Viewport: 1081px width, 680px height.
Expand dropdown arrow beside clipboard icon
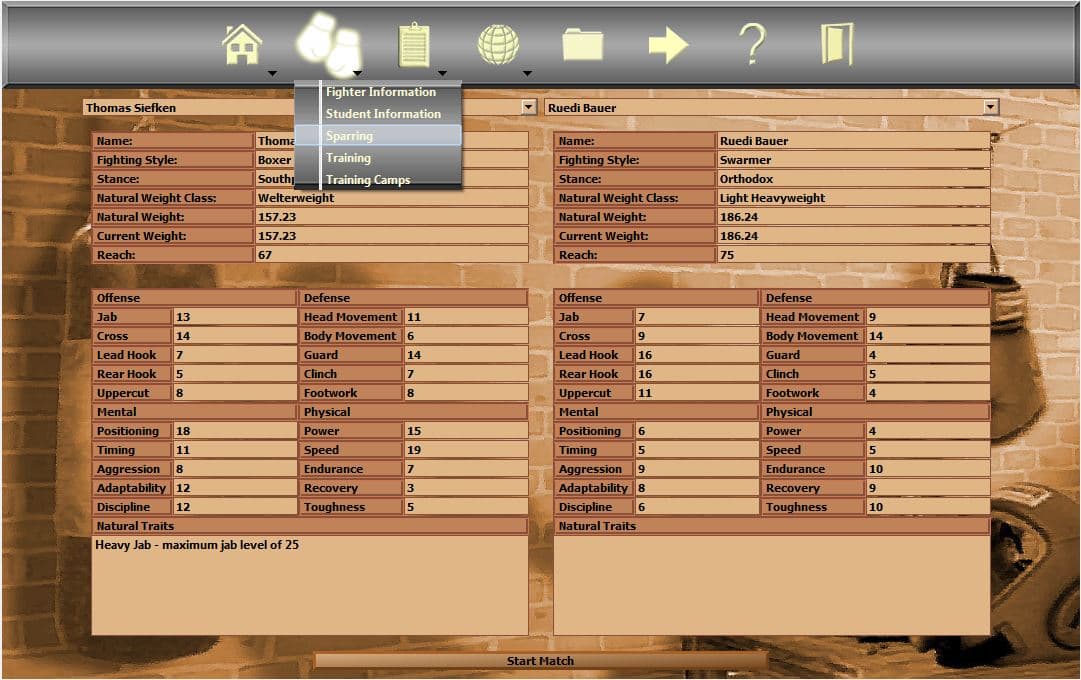442,73
